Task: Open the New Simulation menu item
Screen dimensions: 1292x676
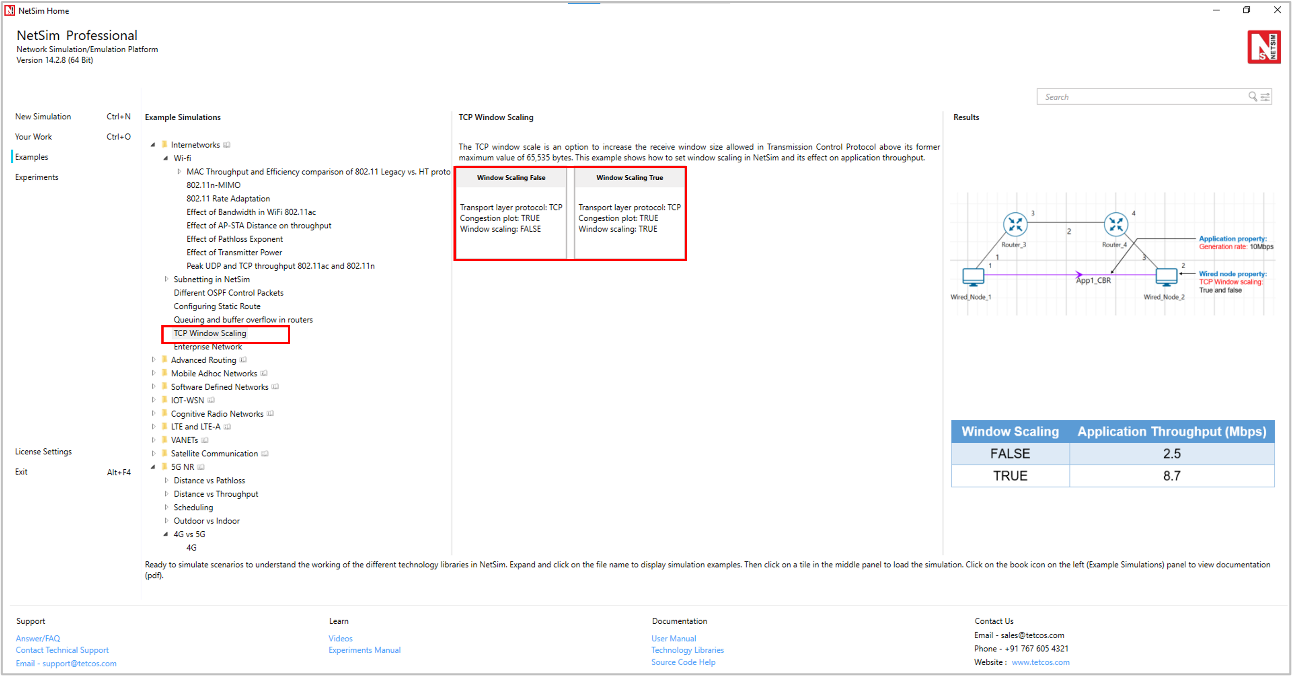Action: click(x=43, y=117)
